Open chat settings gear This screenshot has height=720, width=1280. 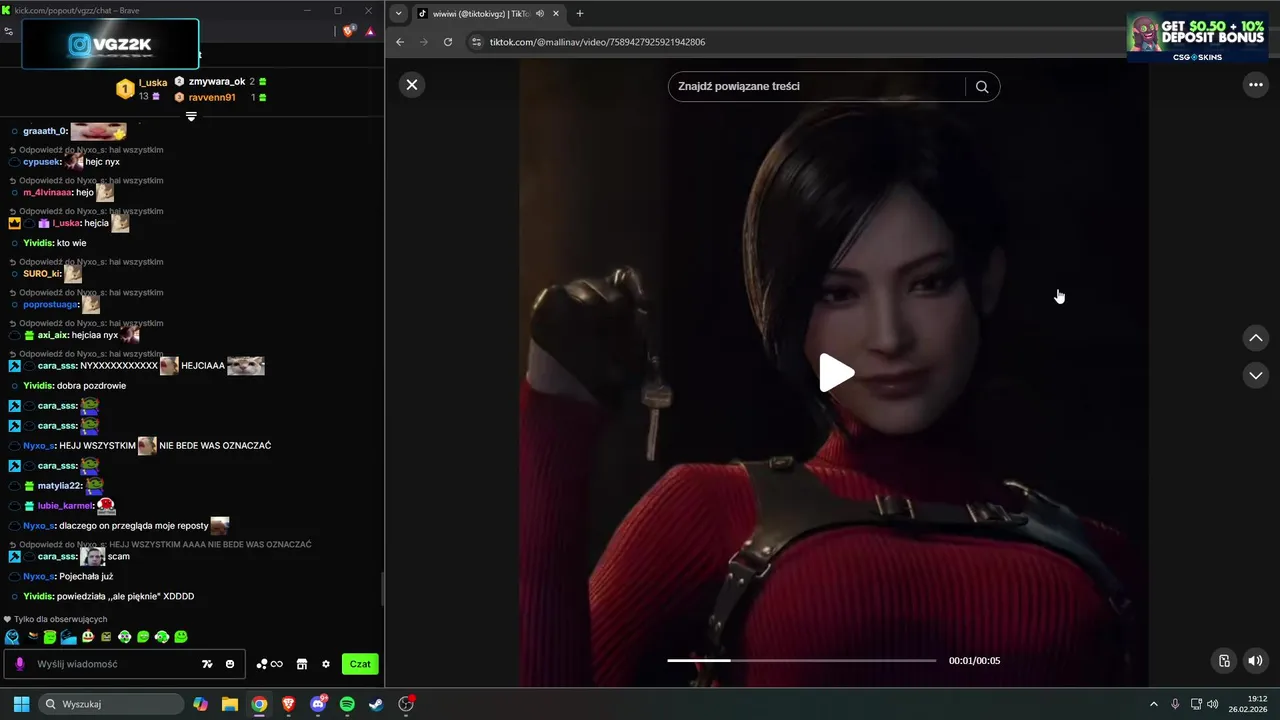tap(326, 664)
